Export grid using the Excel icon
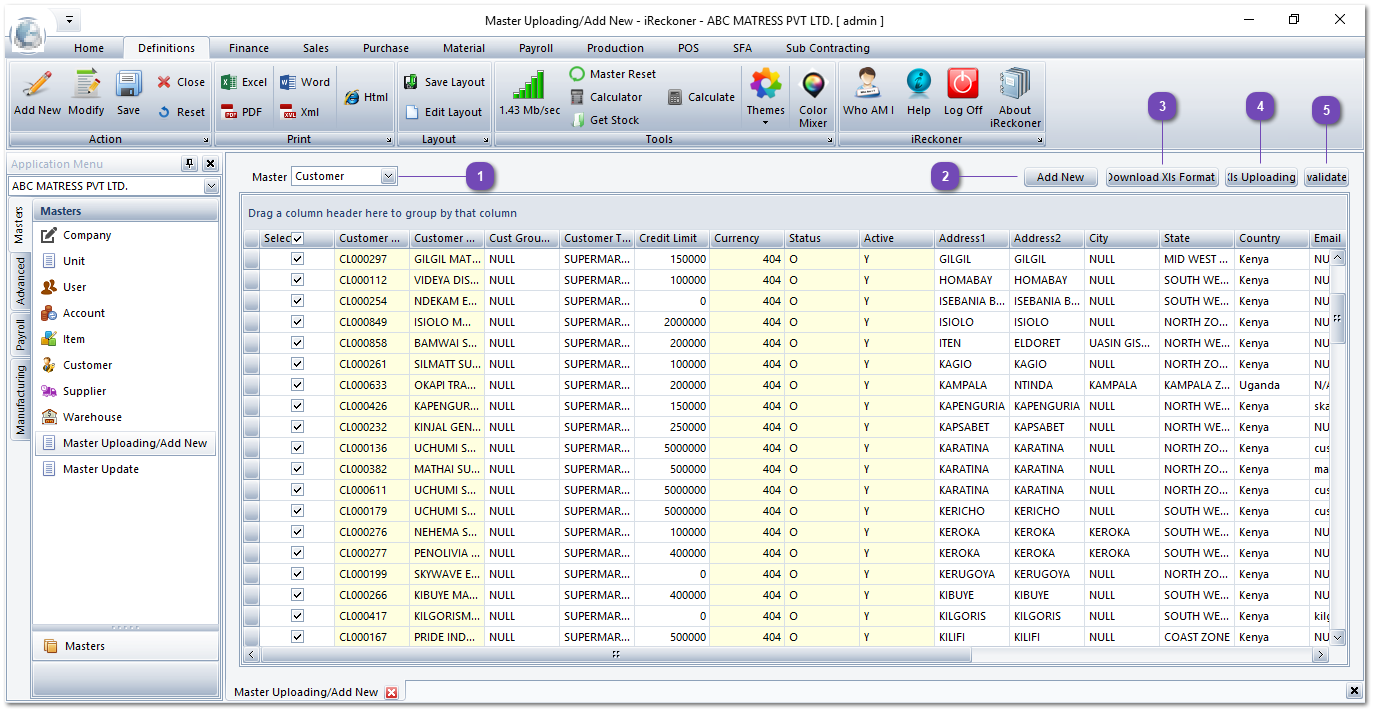The image size is (1374, 712). click(244, 82)
